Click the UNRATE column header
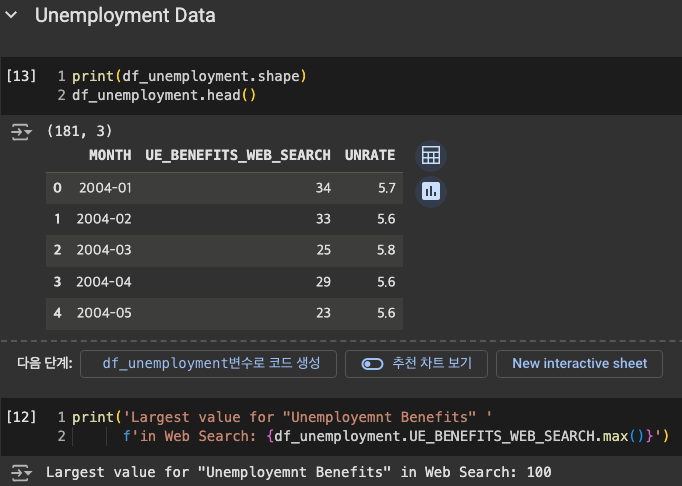The height and width of the screenshot is (486, 682). tap(370, 156)
